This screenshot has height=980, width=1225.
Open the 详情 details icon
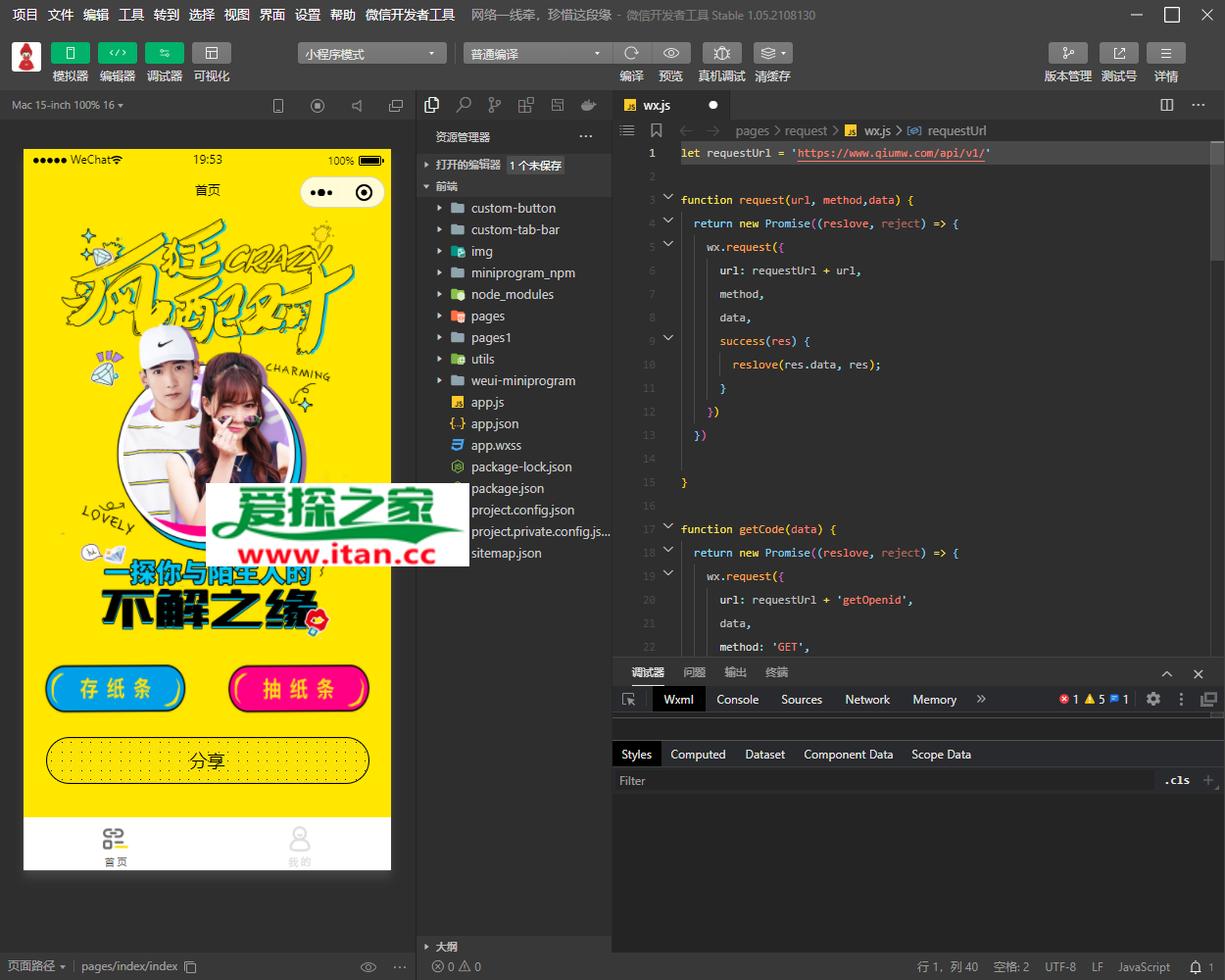click(x=1166, y=53)
